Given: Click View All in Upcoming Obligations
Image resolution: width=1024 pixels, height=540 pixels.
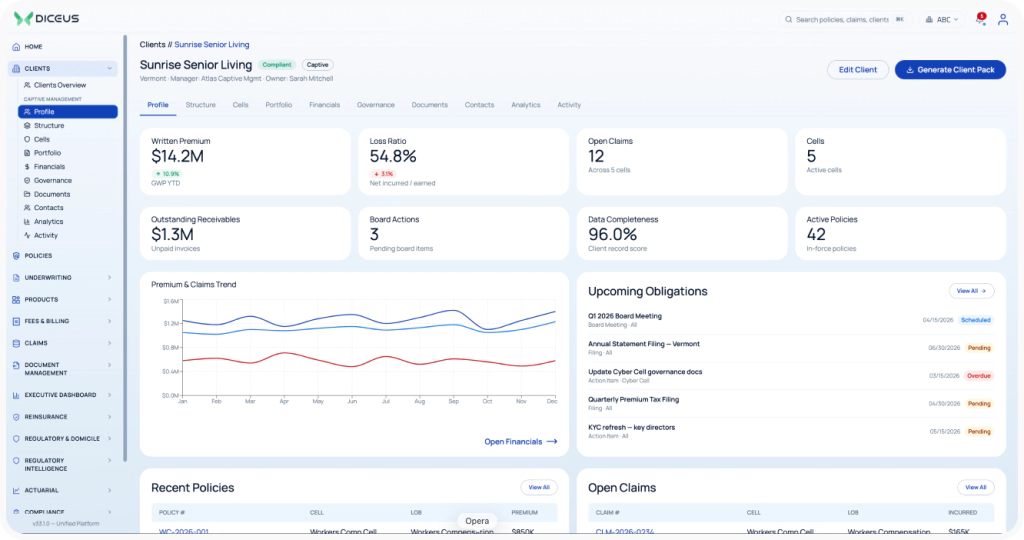Looking at the screenshot, I should (x=971, y=291).
